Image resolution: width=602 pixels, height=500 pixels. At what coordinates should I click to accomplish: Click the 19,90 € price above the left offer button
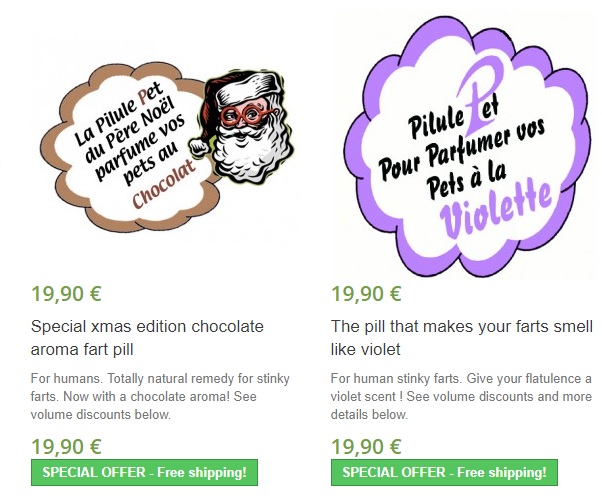pos(66,447)
